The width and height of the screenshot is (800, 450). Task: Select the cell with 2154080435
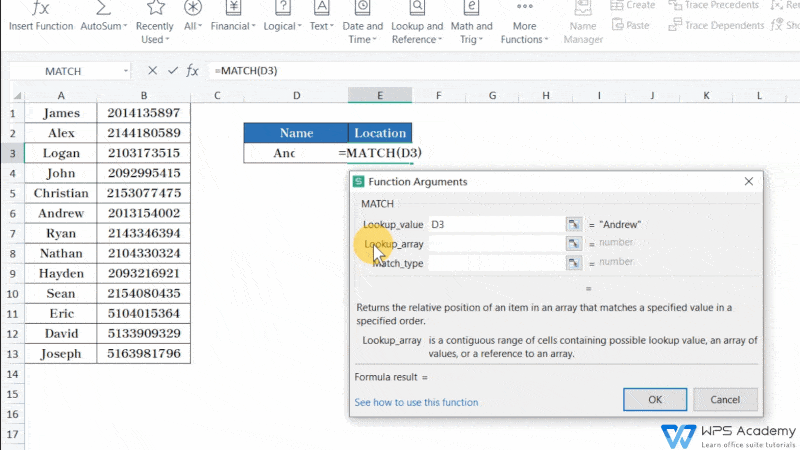tap(144, 293)
